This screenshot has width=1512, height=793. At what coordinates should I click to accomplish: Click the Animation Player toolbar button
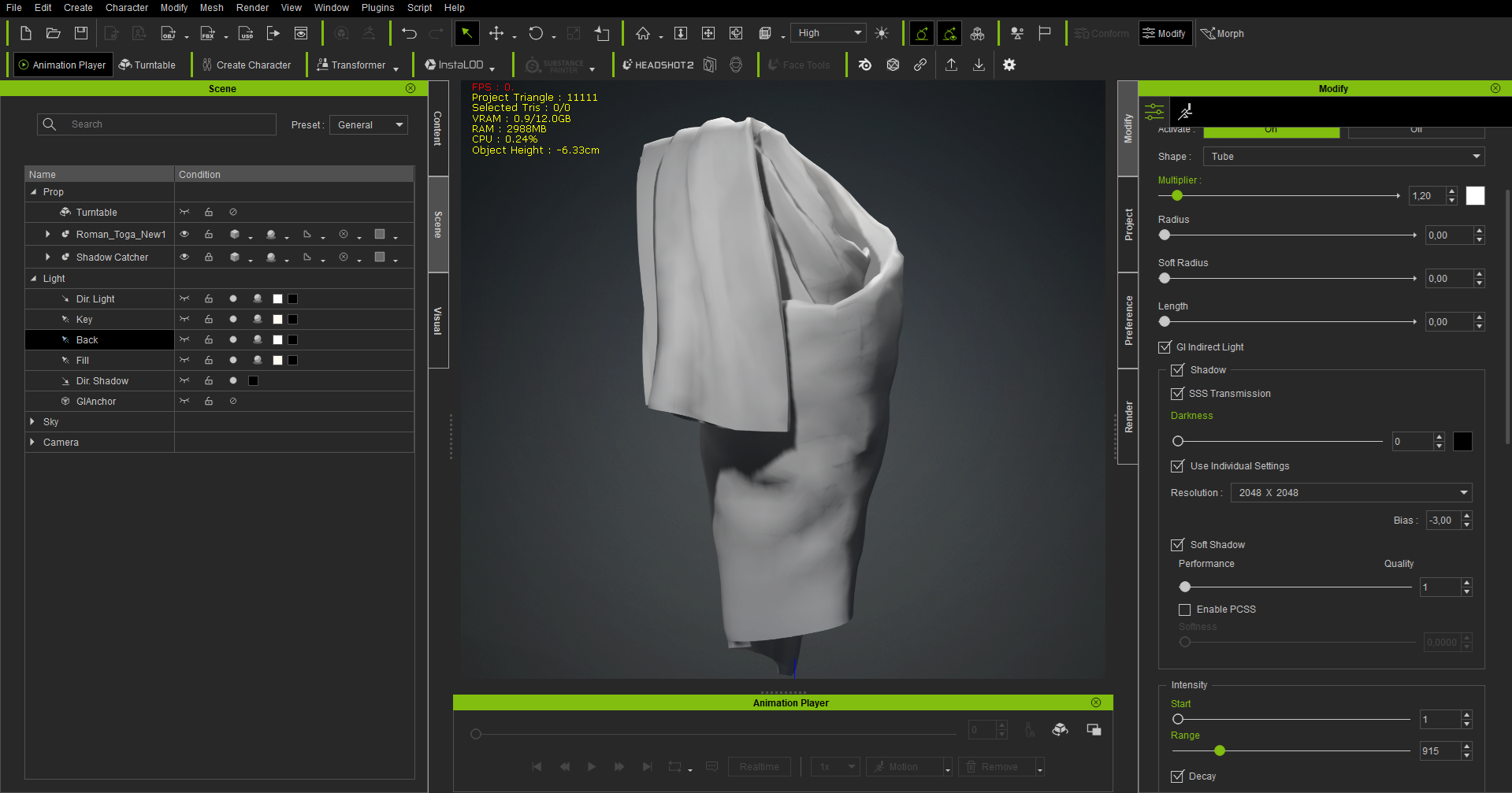pos(62,65)
